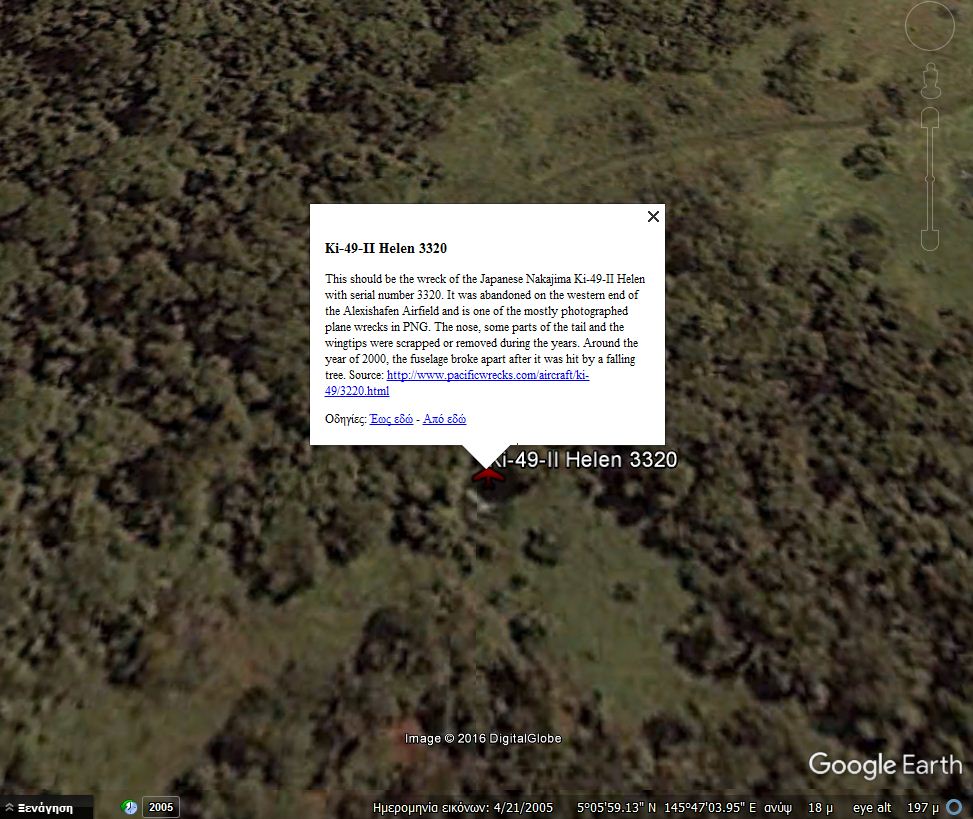Image resolution: width=973 pixels, height=819 pixels.
Task: Click the 2005 imagery year button
Action: click(161, 807)
